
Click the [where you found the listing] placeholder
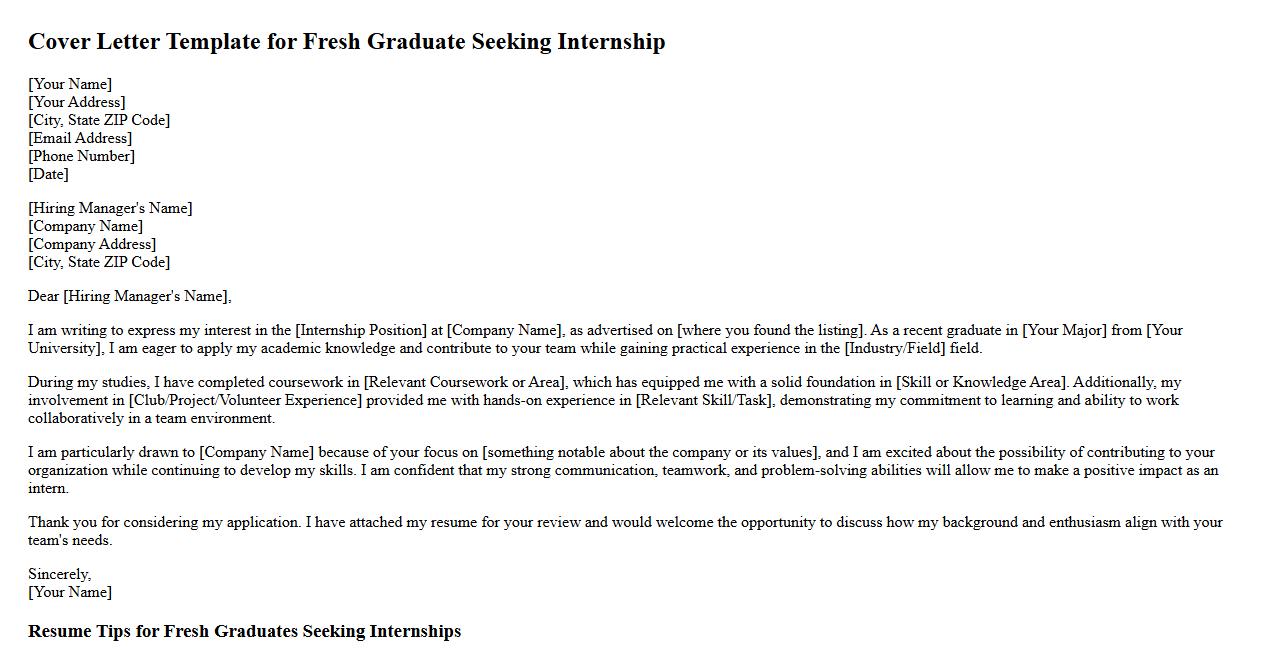770,330
